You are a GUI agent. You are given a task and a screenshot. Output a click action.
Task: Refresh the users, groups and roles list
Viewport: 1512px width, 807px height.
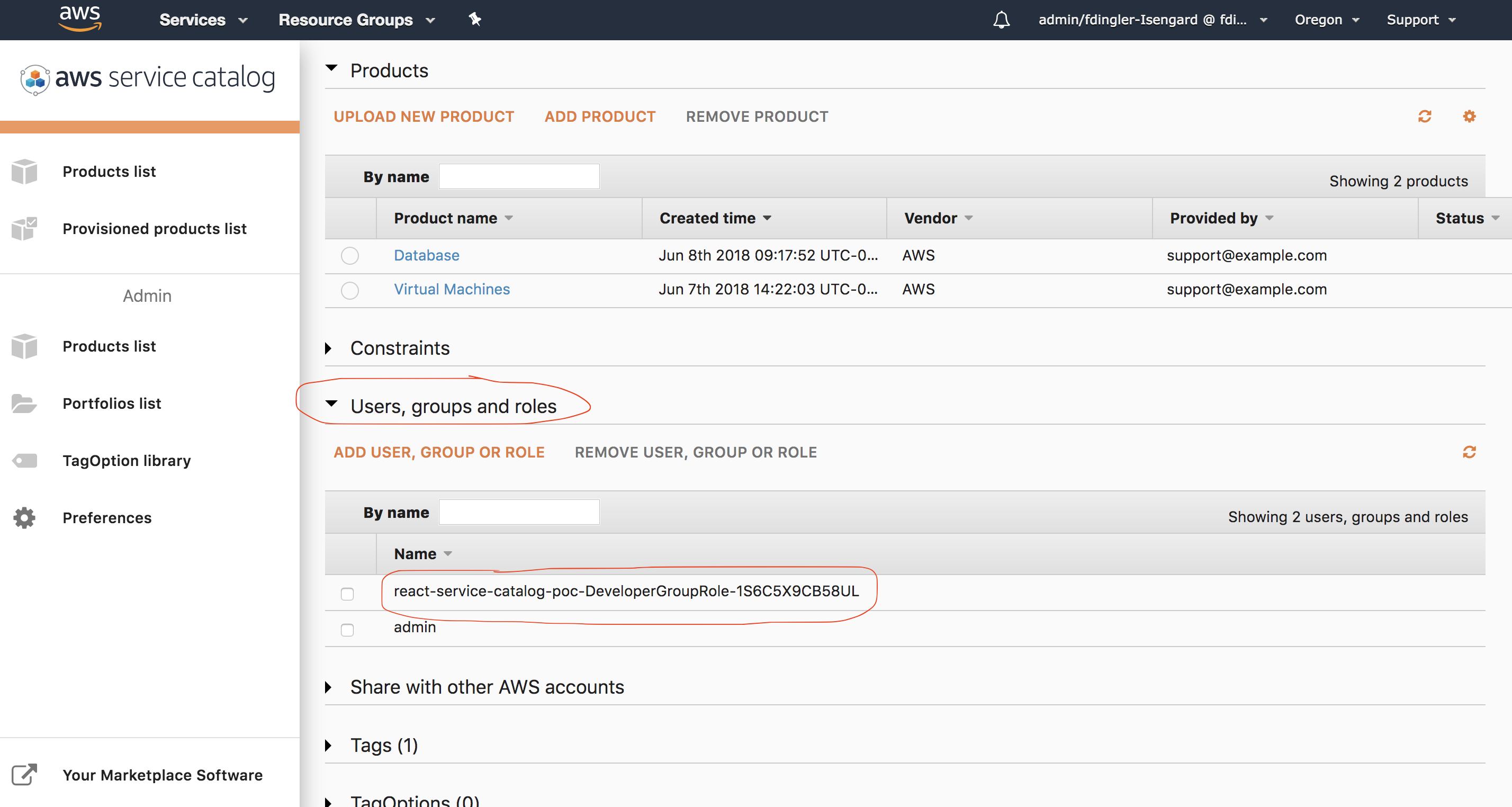point(1470,452)
